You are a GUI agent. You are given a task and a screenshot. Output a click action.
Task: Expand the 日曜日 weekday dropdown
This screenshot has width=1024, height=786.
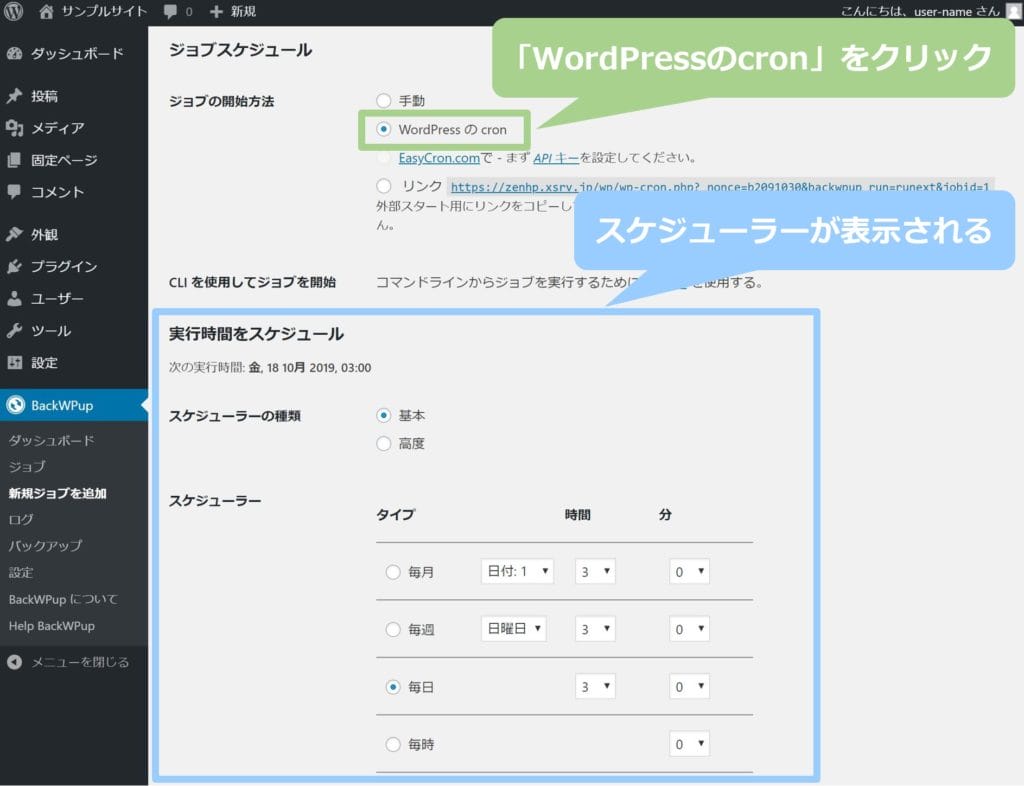pos(514,630)
